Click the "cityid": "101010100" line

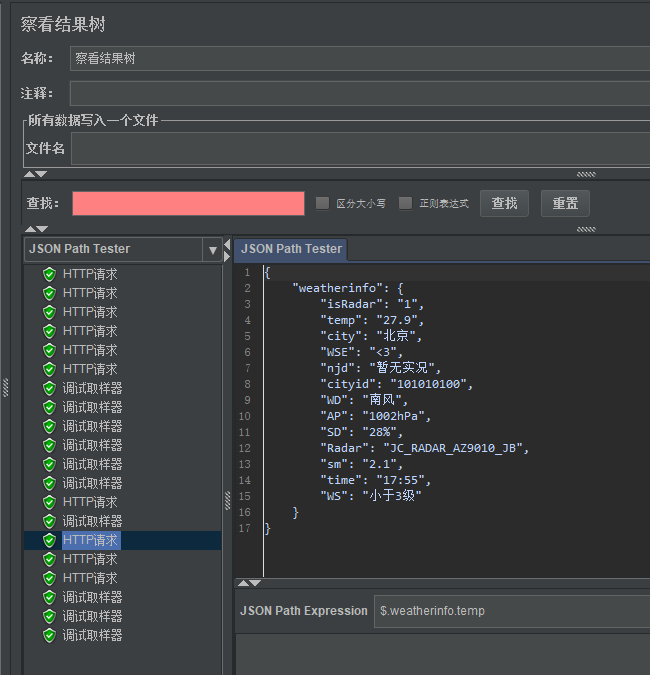coord(396,384)
